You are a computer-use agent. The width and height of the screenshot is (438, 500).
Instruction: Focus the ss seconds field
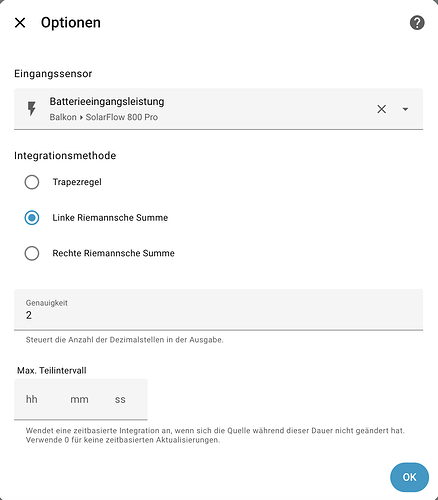point(120,399)
